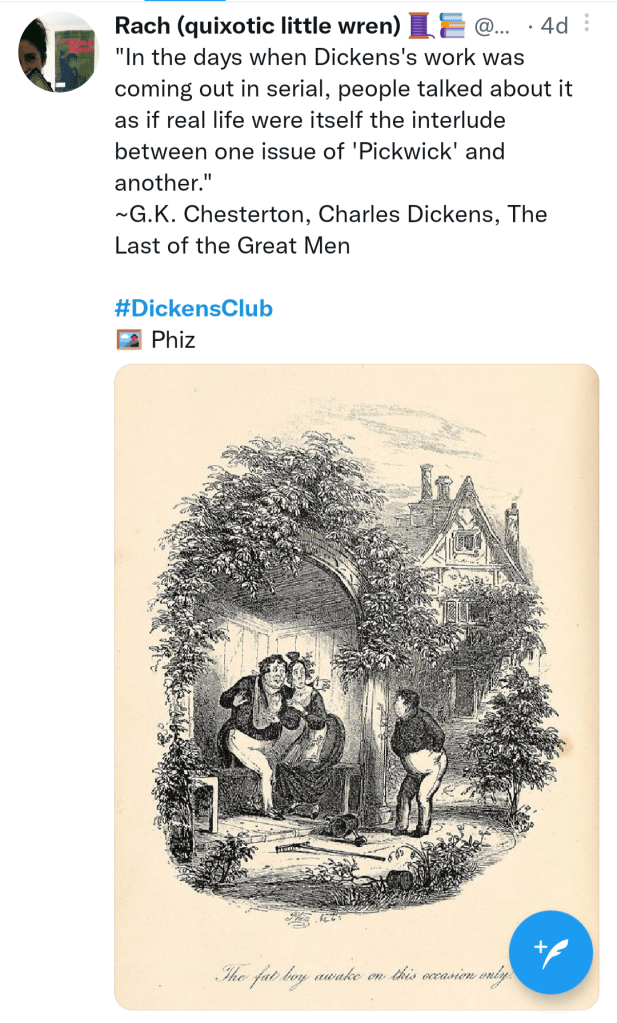Open the tweet's three-dot more options menu

pos(585,23)
